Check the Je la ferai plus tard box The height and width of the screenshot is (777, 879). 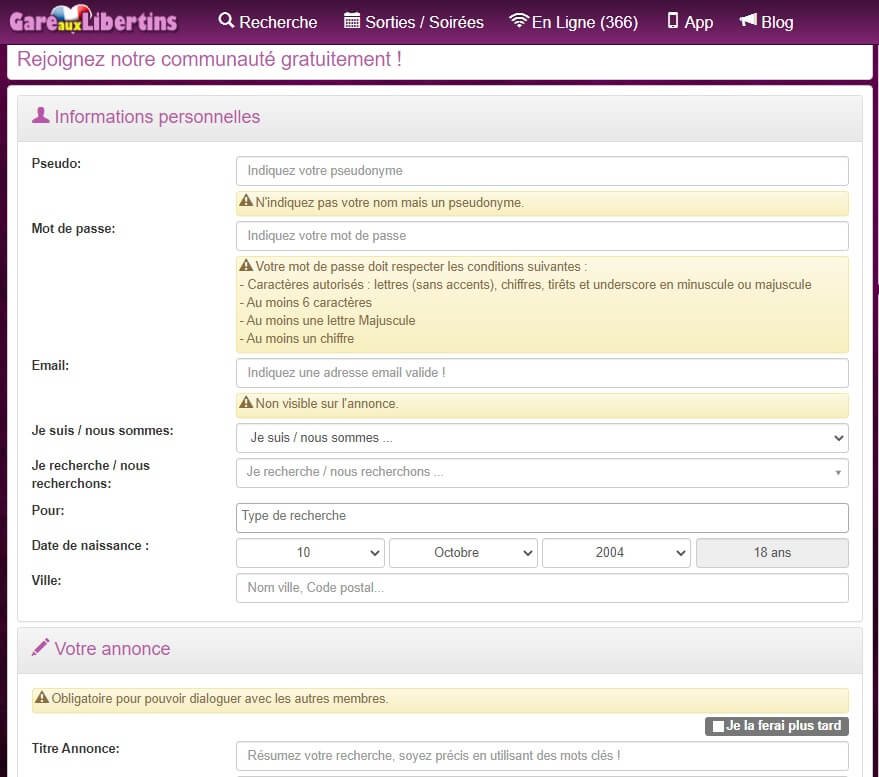tap(717, 726)
